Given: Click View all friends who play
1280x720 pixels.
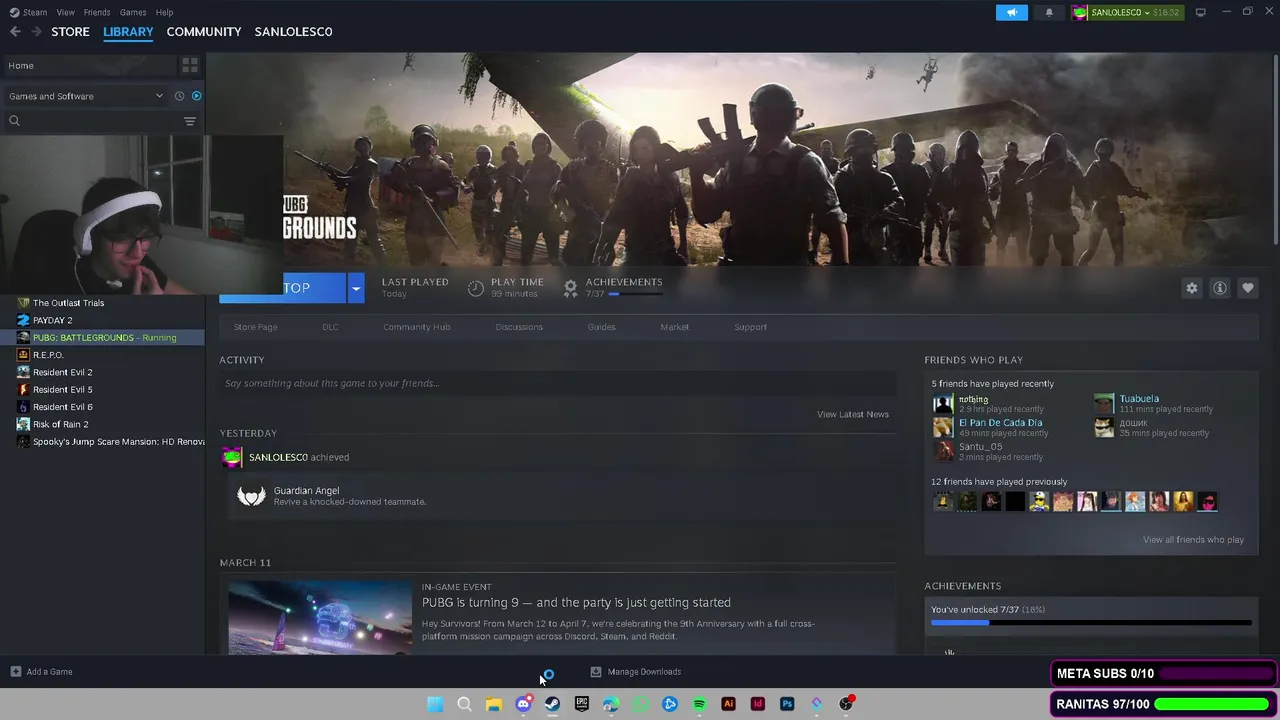Looking at the screenshot, I should pos(1193,540).
